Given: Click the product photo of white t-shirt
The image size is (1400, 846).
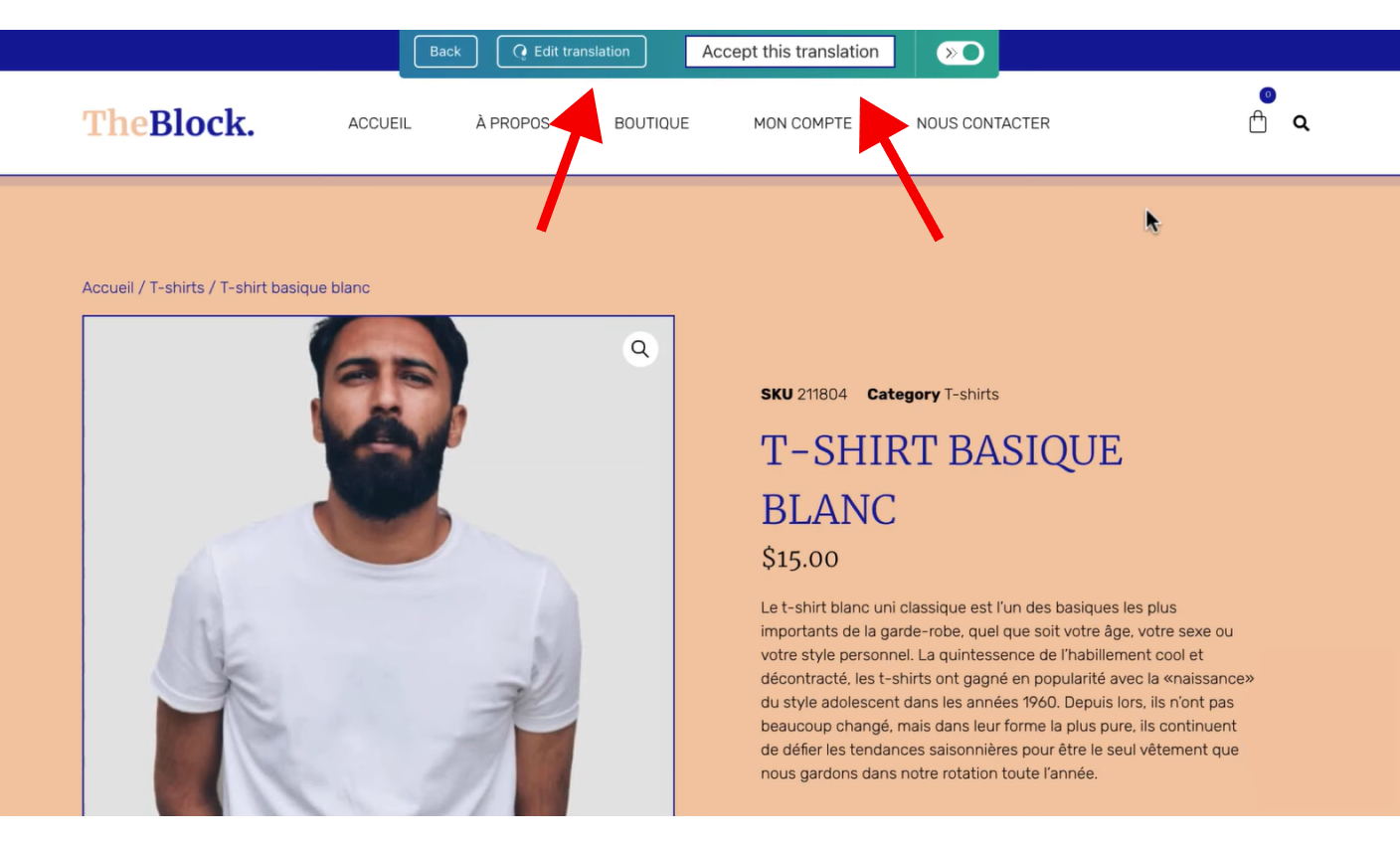Looking at the screenshot, I should click(x=378, y=566).
